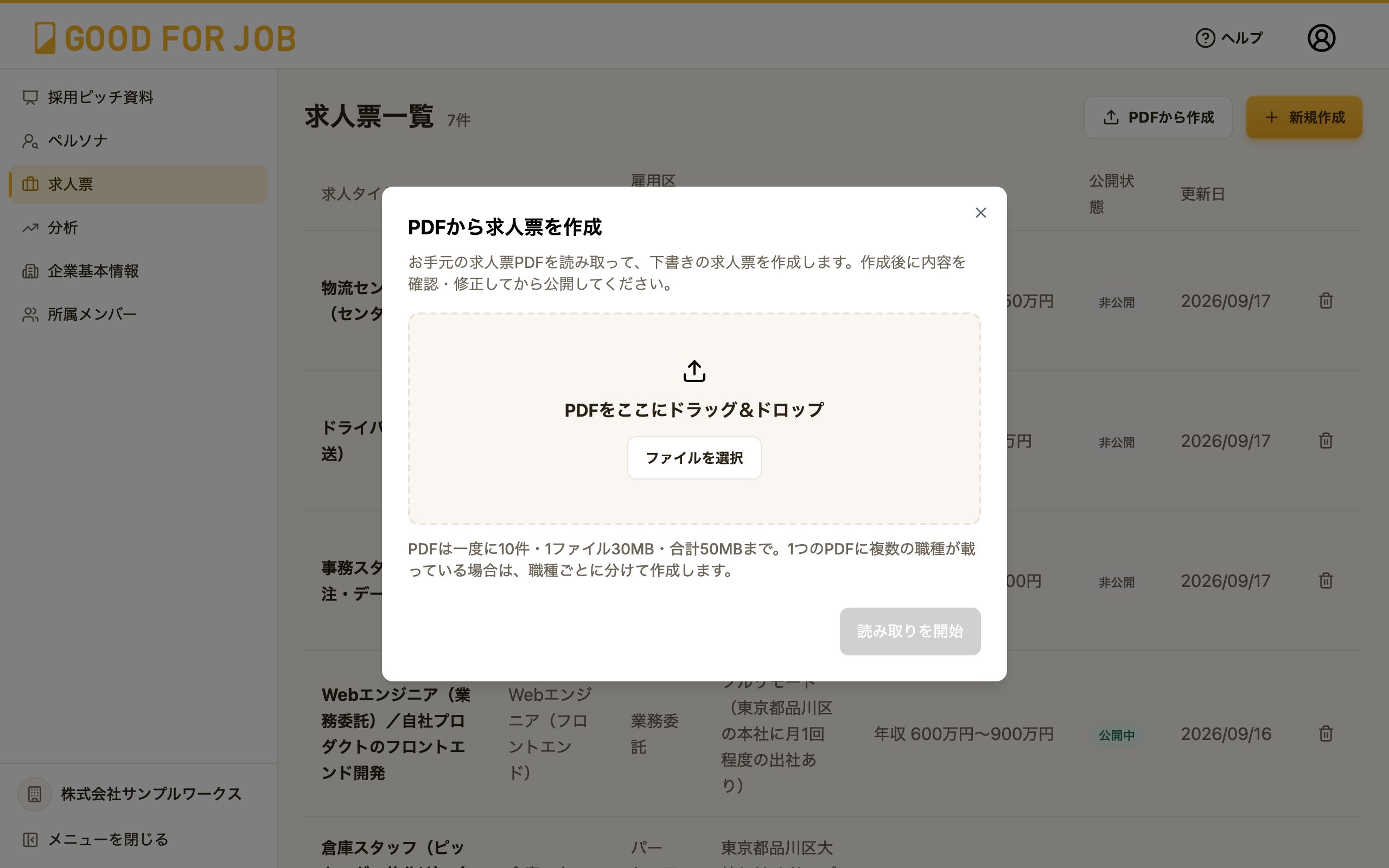Click the trend chart icon beside 分析
Viewport: 1389px width, 868px height.
coord(30,228)
